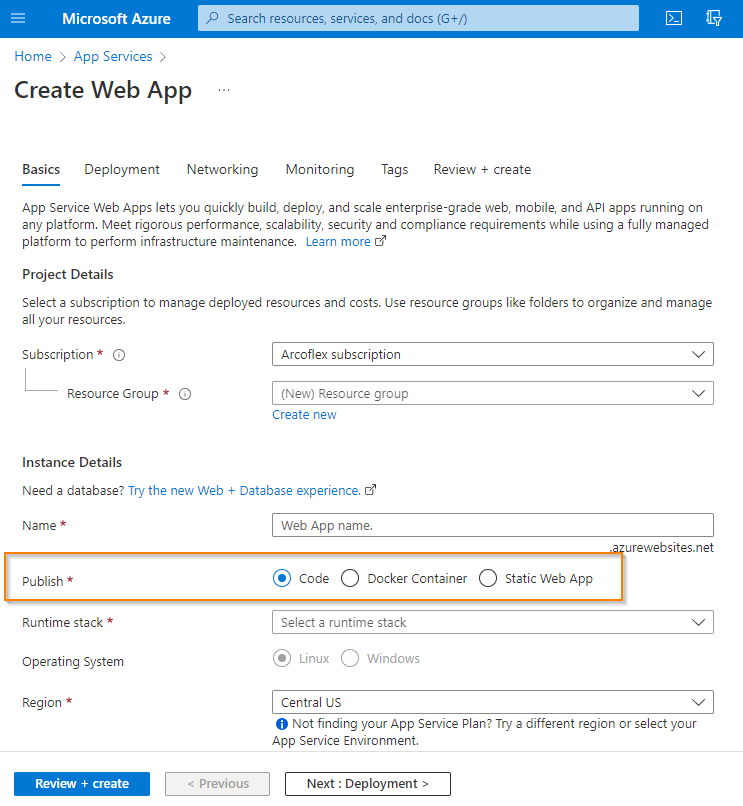Click the Subscription info icon
The image size is (743, 806).
119,355
